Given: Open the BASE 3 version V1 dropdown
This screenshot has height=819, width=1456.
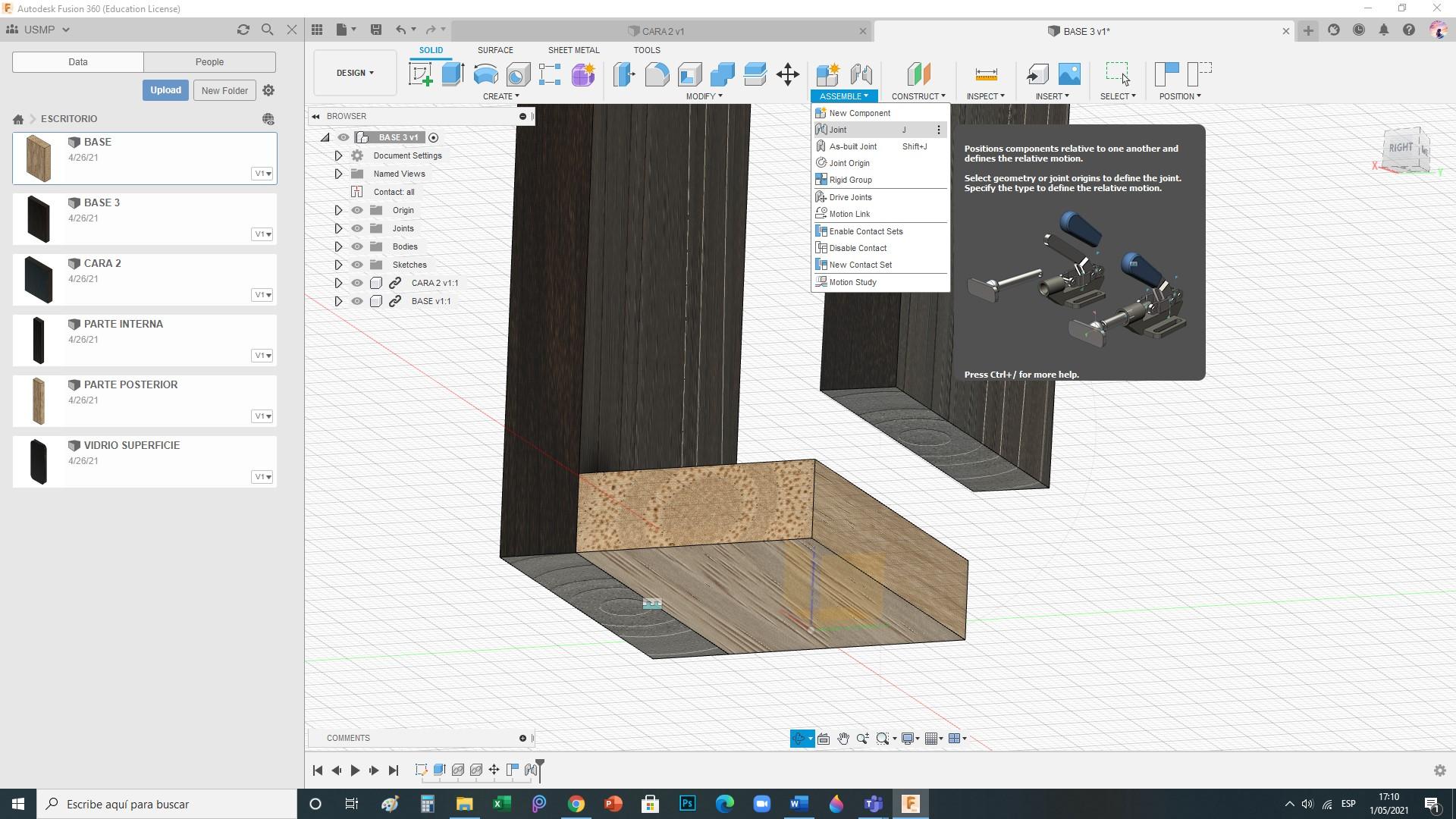Looking at the screenshot, I should [262, 234].
